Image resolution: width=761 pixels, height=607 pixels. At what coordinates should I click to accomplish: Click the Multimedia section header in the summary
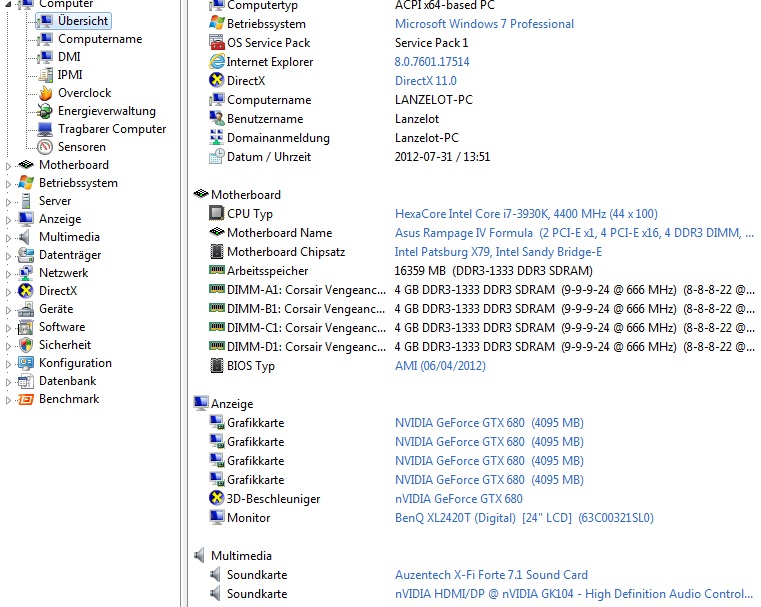pos(241,556)
